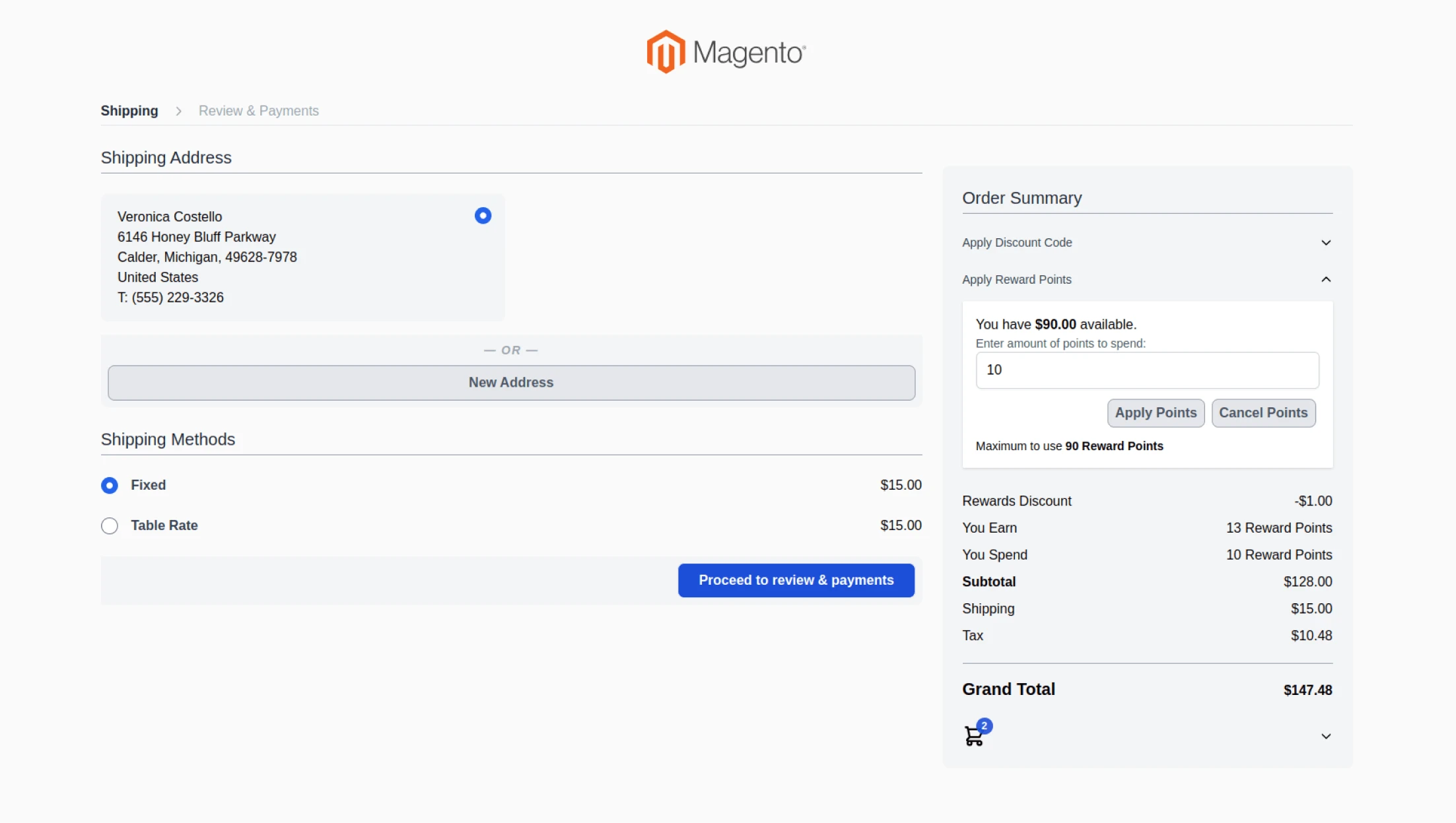Click the Apply Discount Code expand icon
This screenshot has width=1456, height=823.
tap(1326, 242)
